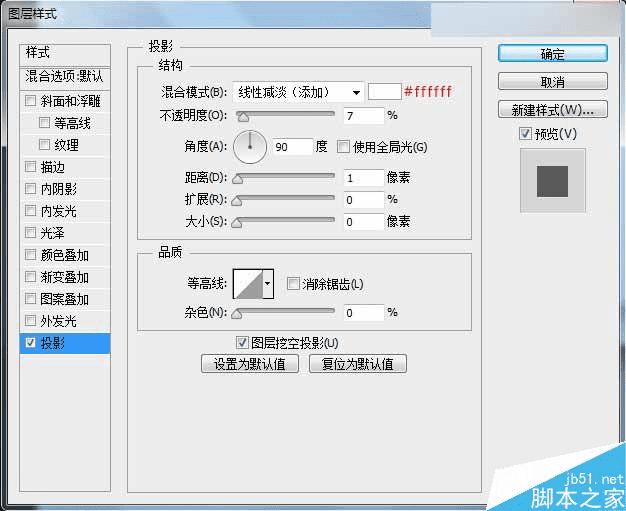Click the 大小 value field
Viewport: 626px width, 511px height.
tap(364, 222)
